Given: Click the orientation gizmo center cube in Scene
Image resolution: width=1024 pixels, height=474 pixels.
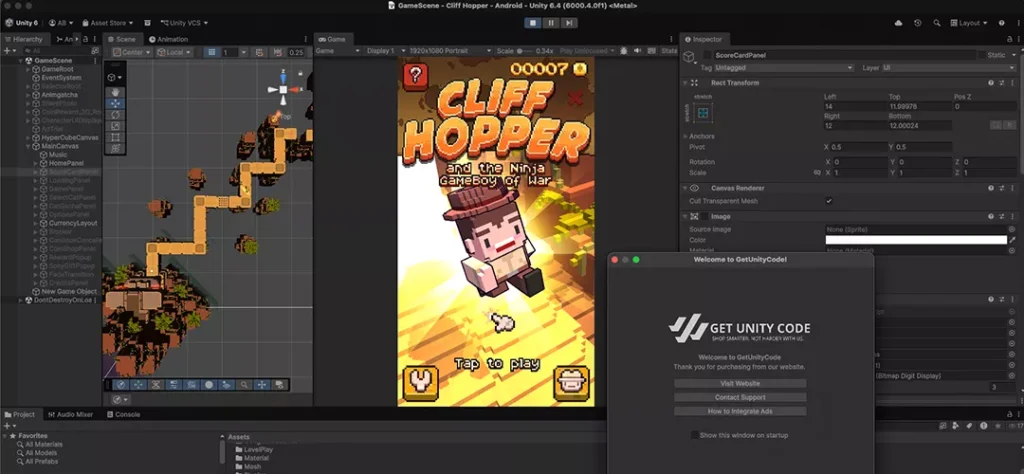Looking at the screenshot, I should 283,89.
